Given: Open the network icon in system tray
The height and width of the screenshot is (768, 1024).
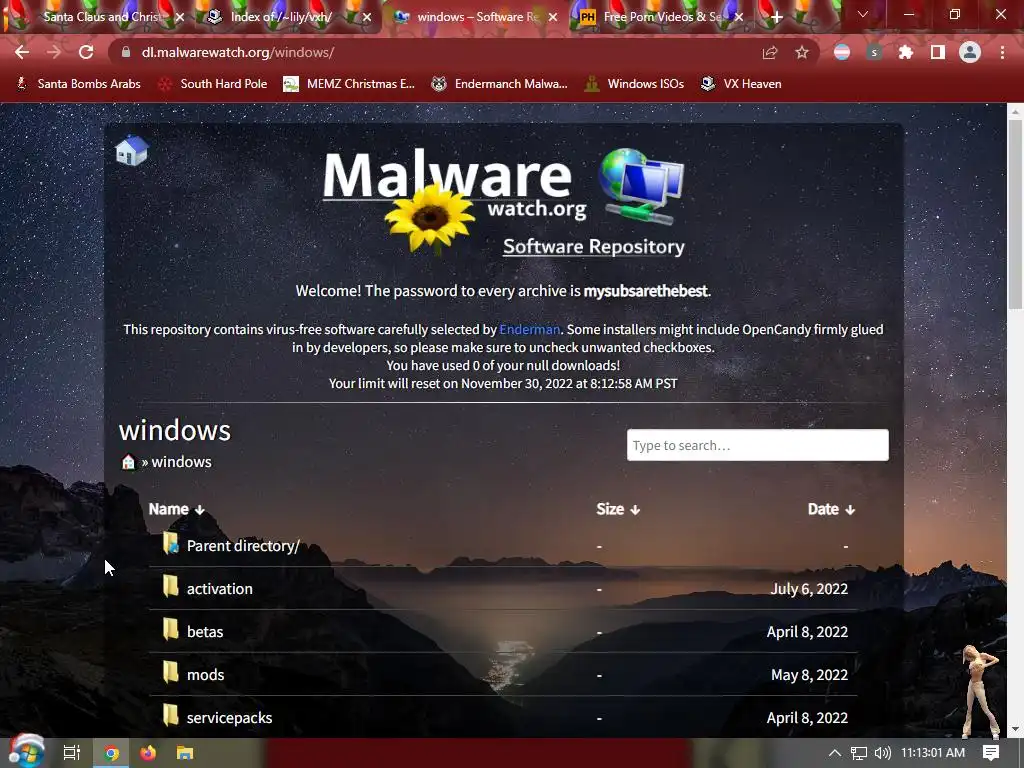Looking at the screenshot, I should (x=859, y=753).
